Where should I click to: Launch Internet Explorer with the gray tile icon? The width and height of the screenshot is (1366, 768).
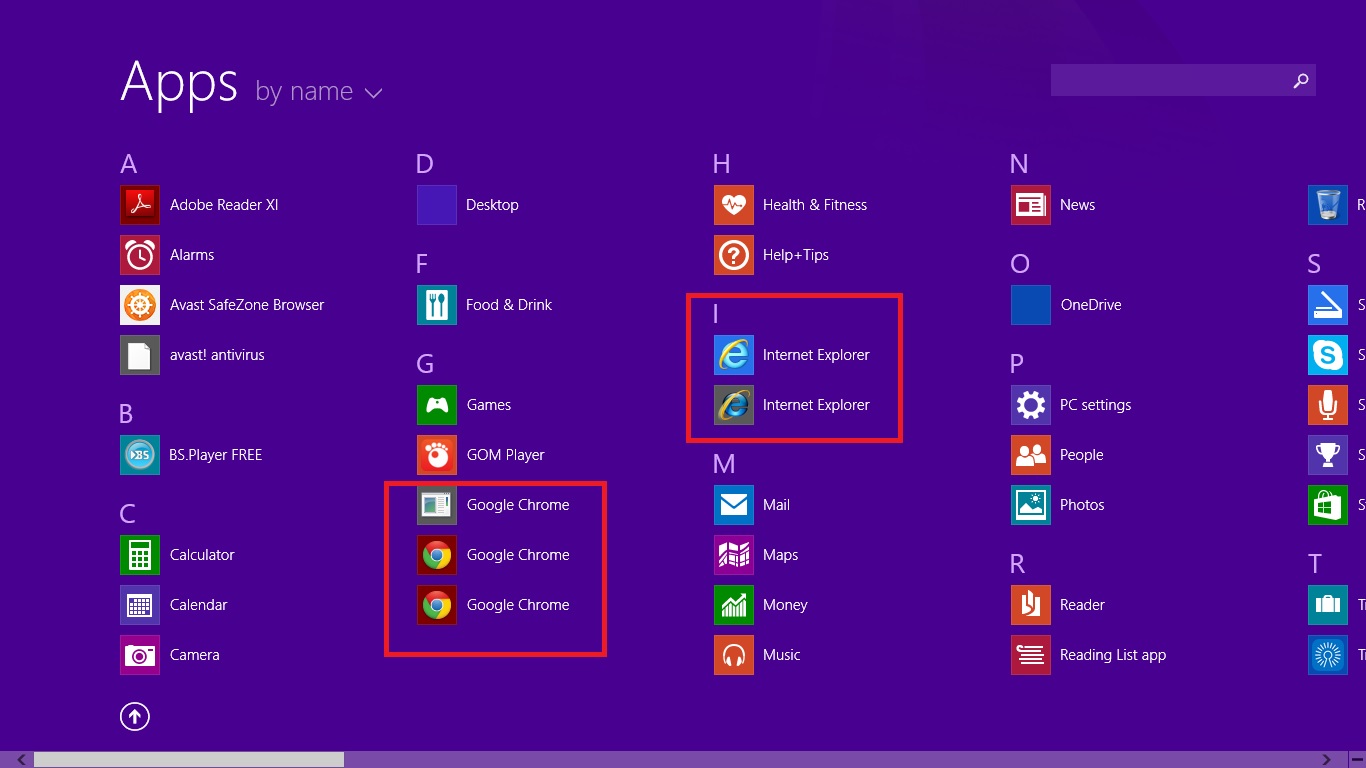[792, 405]
